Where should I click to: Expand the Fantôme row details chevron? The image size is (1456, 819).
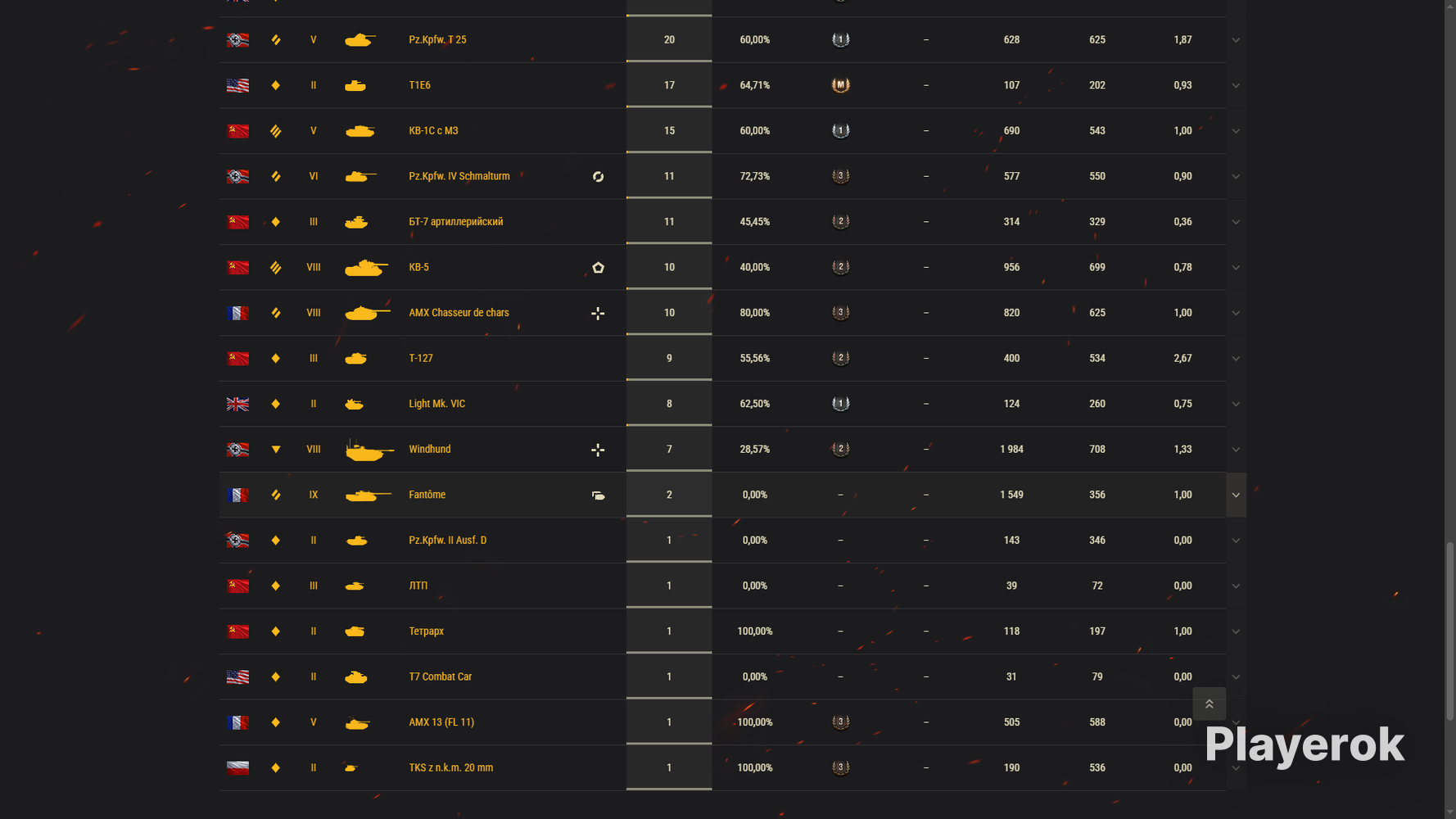(1236, 495)
